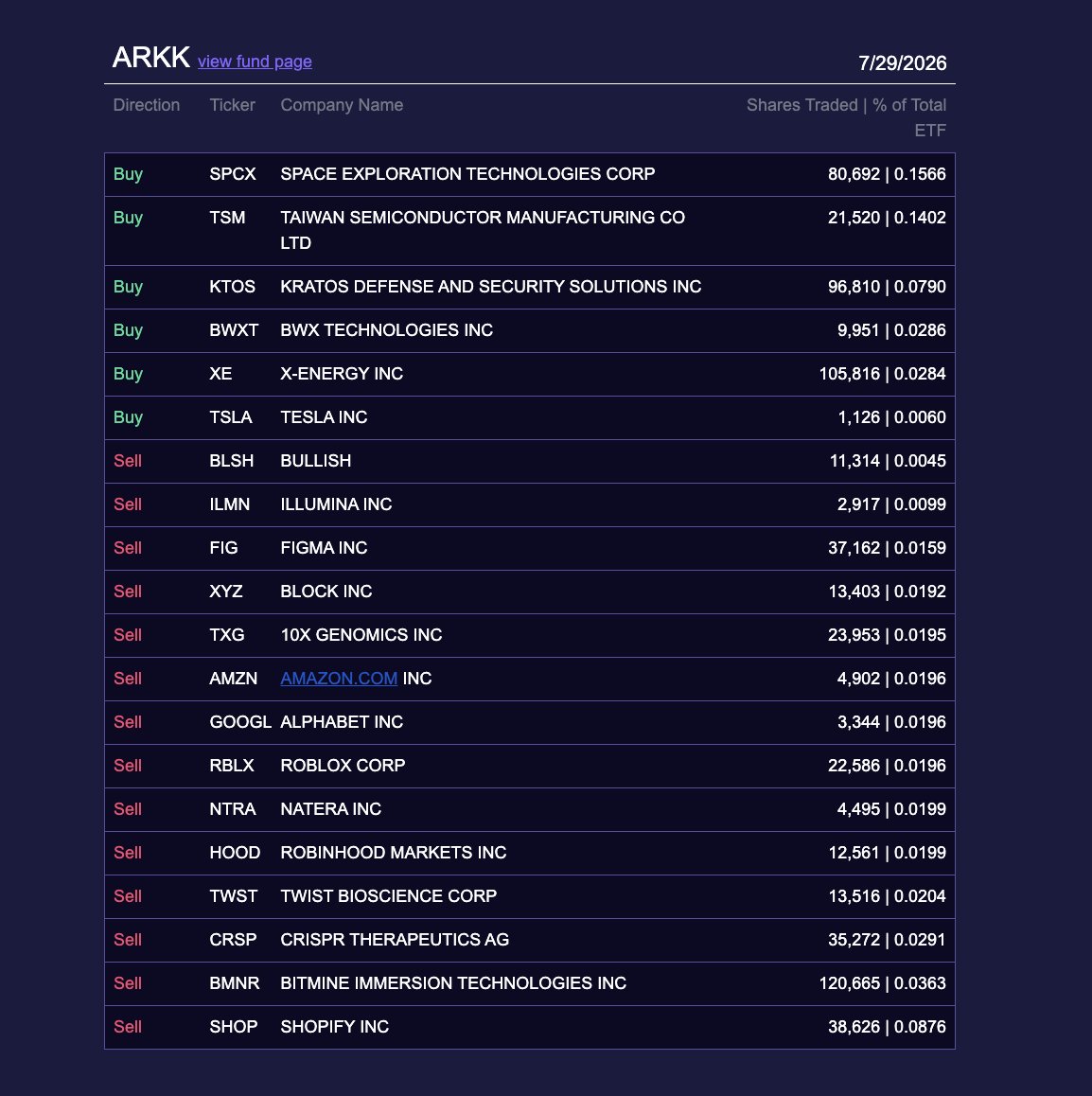
Task: Select the TSLA ticker
Action: pos(231,417)
